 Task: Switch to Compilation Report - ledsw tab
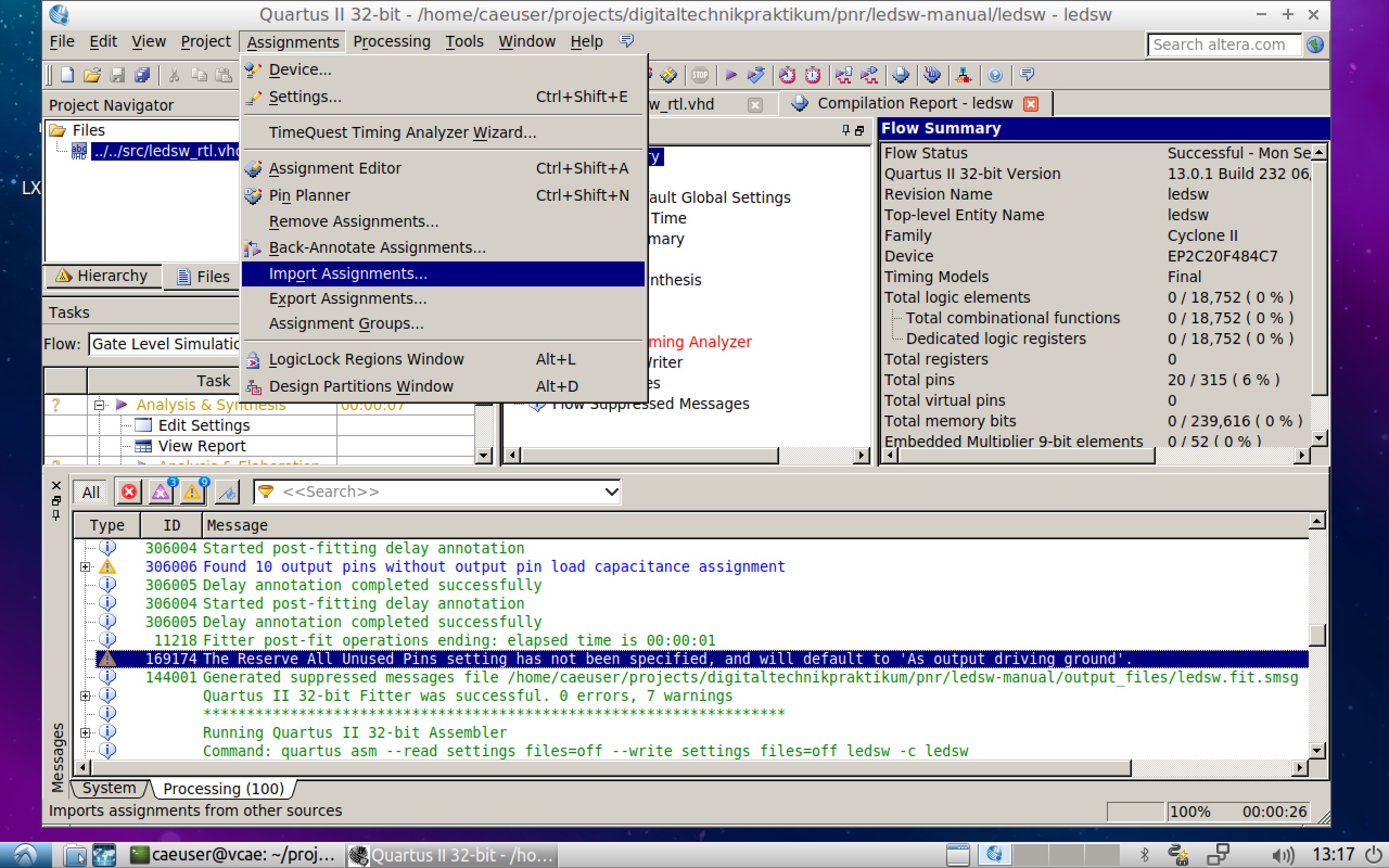(914, 103)
